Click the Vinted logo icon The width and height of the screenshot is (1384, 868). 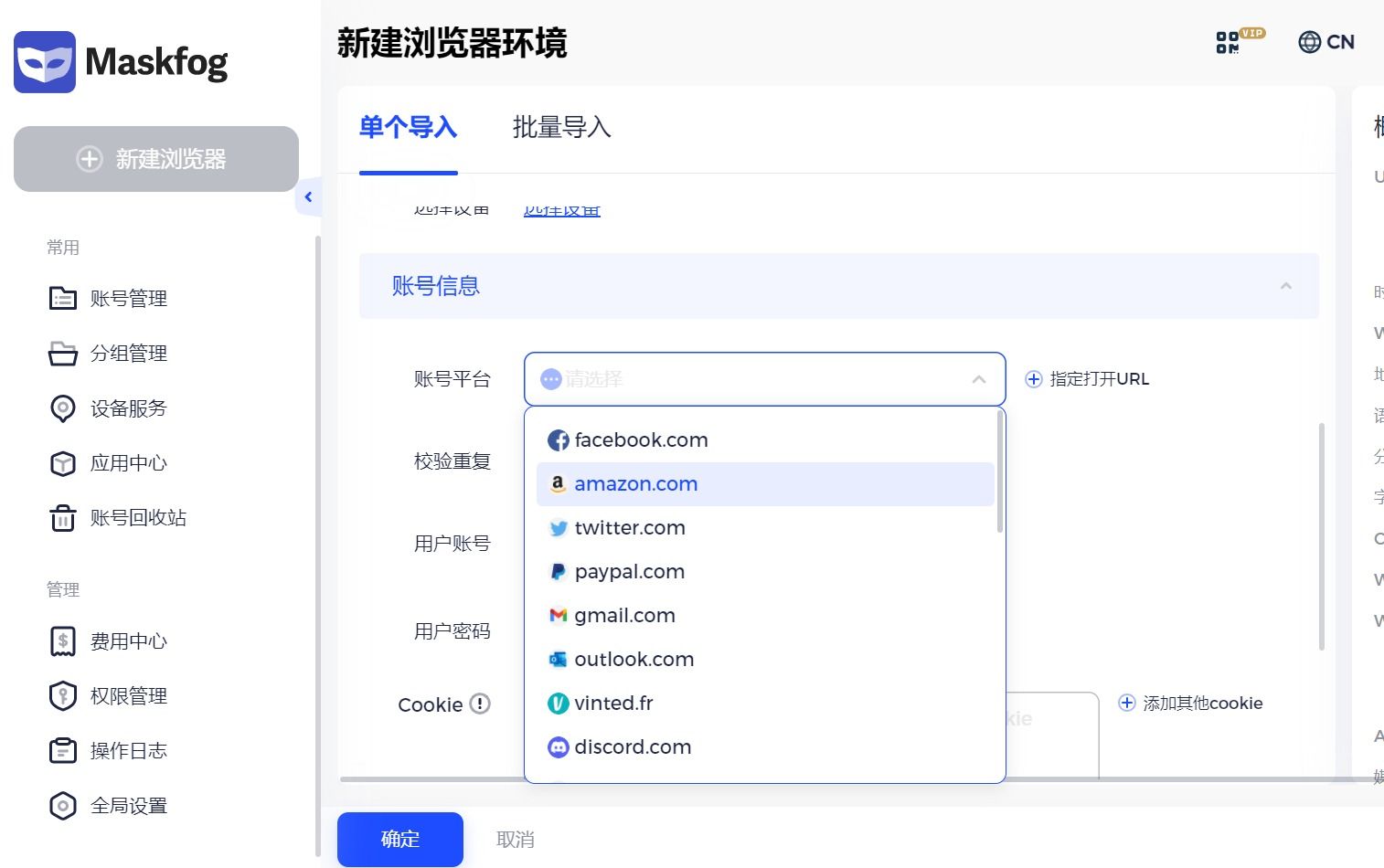pos(558,704)
